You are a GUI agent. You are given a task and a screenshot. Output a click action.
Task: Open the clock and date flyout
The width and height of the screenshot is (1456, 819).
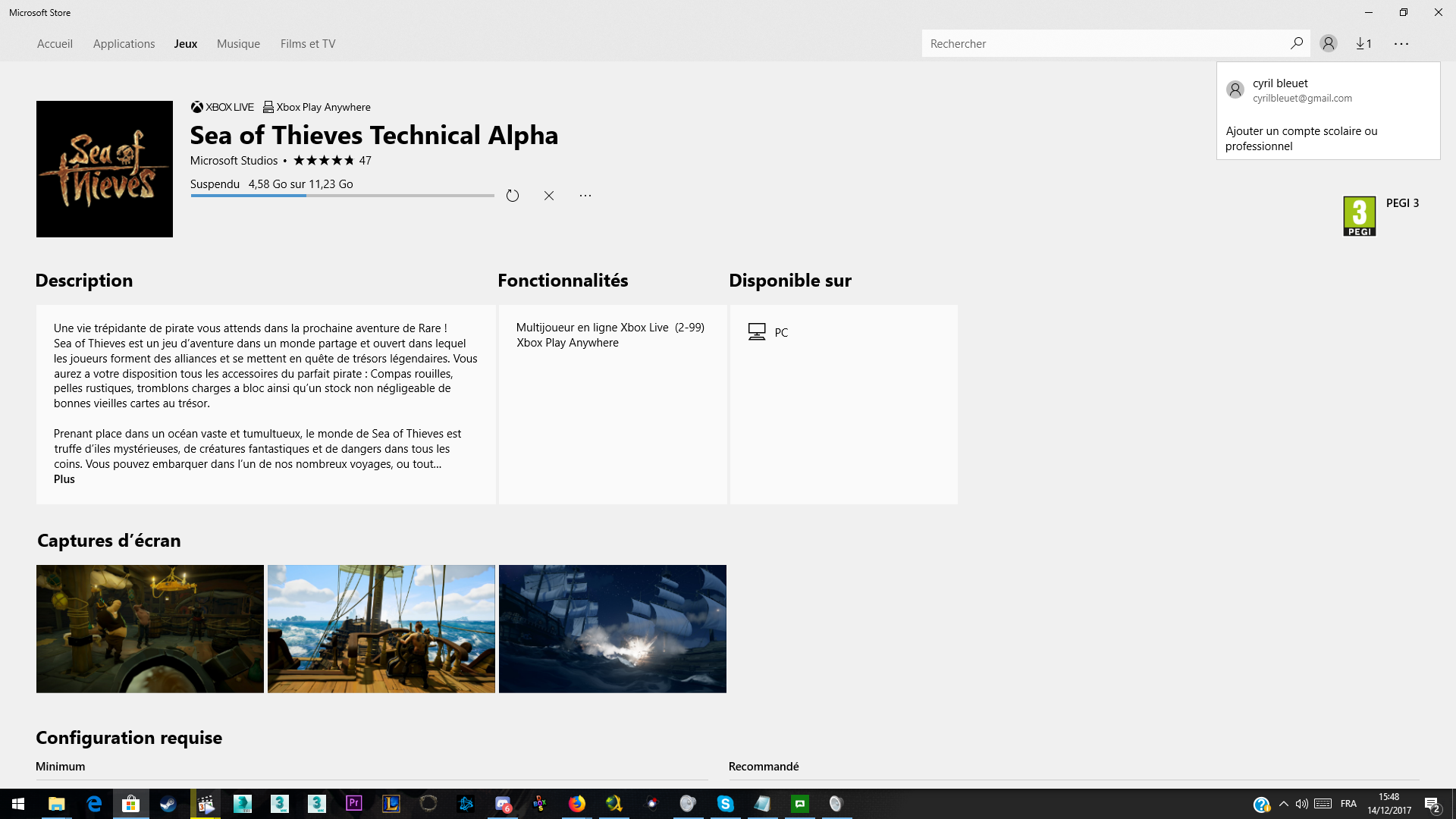(1389, 804)
